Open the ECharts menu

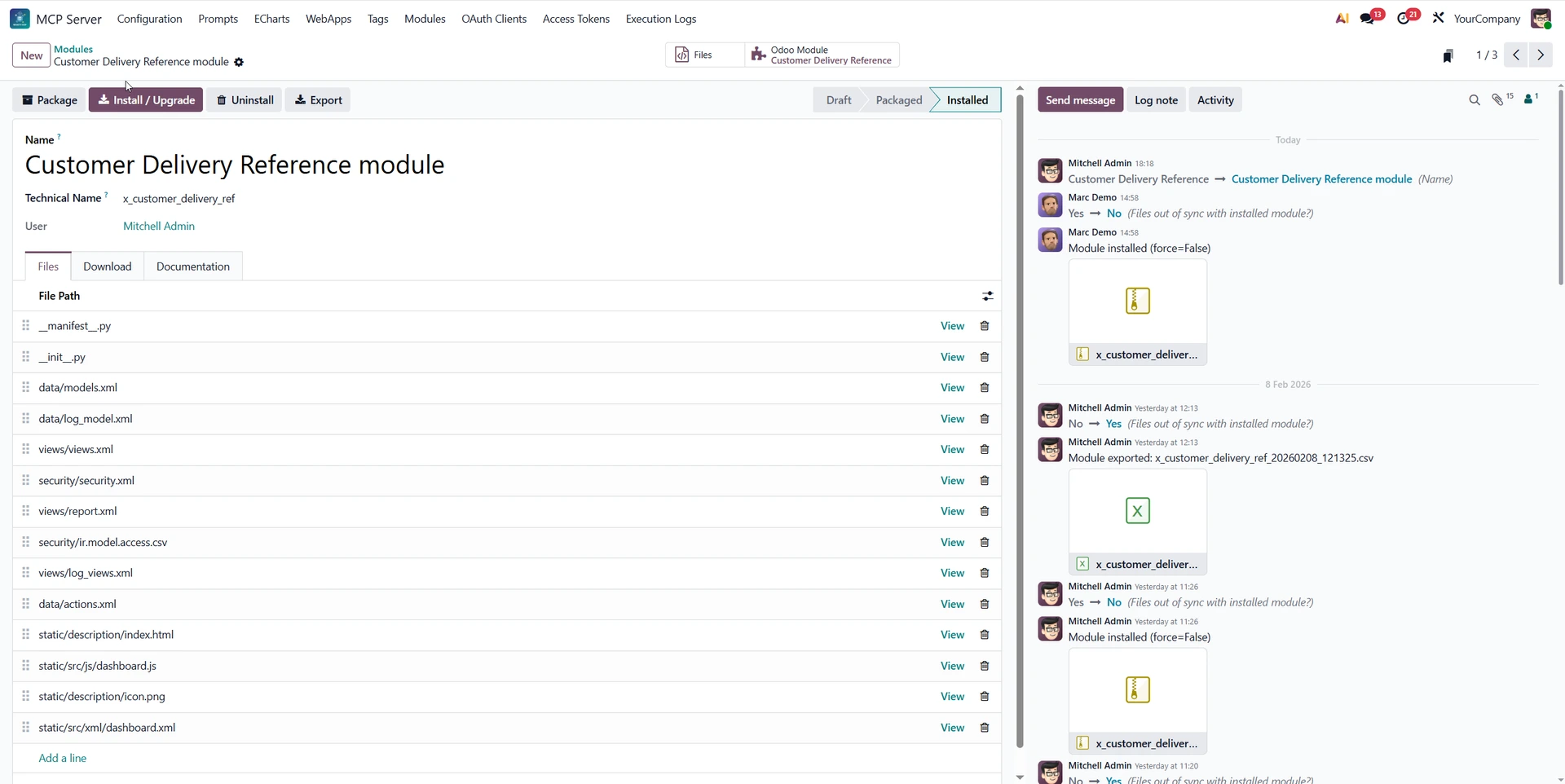271,19
